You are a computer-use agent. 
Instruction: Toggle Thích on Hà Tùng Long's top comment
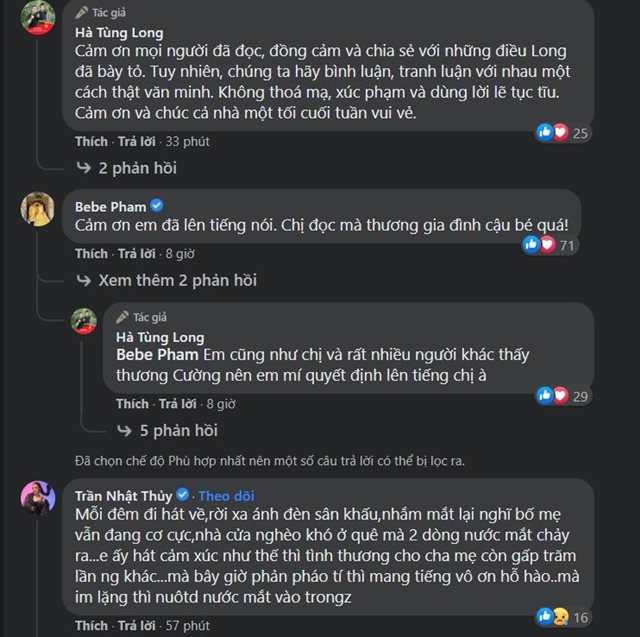coord(91,142)
